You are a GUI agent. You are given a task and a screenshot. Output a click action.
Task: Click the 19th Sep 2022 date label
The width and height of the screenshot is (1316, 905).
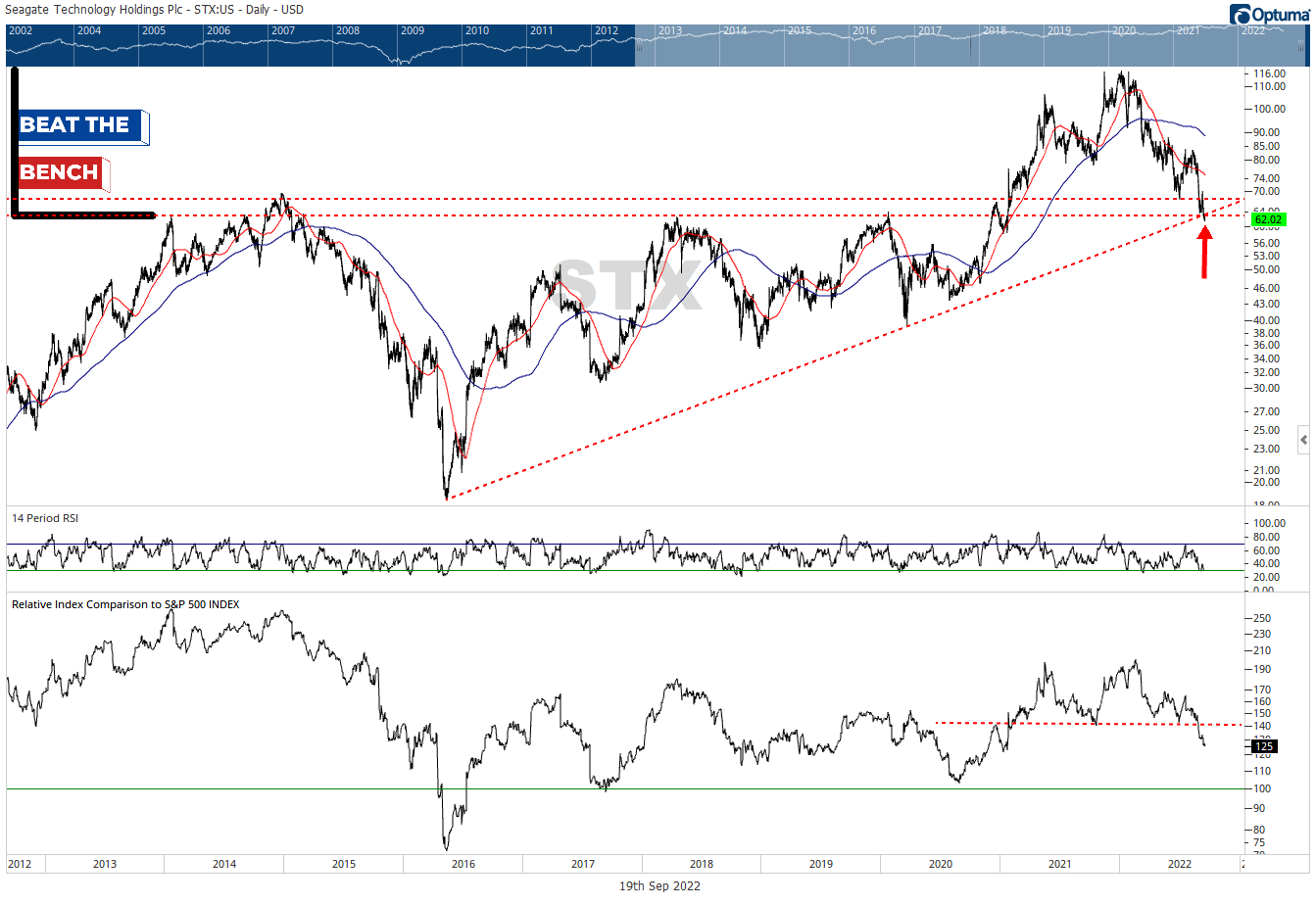659,886
